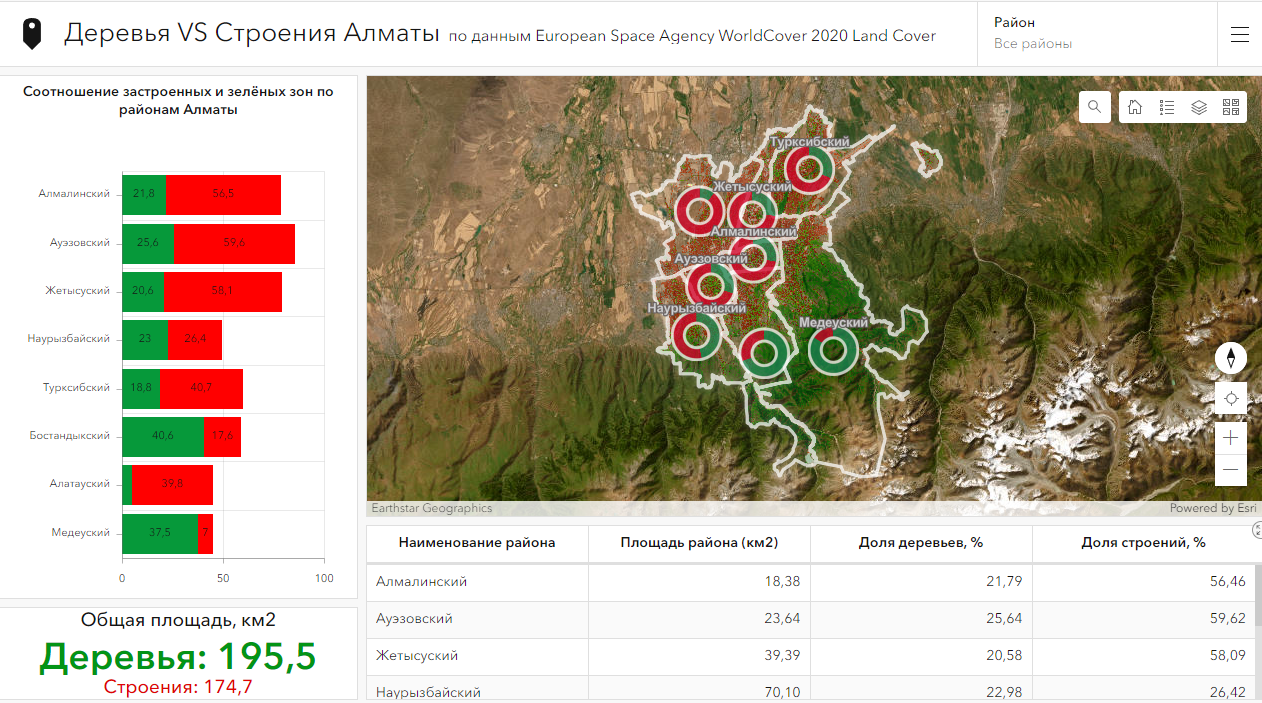Expand the table panel to full view
Viewport: 1262px width, 703px height.
coord(1256,532)
